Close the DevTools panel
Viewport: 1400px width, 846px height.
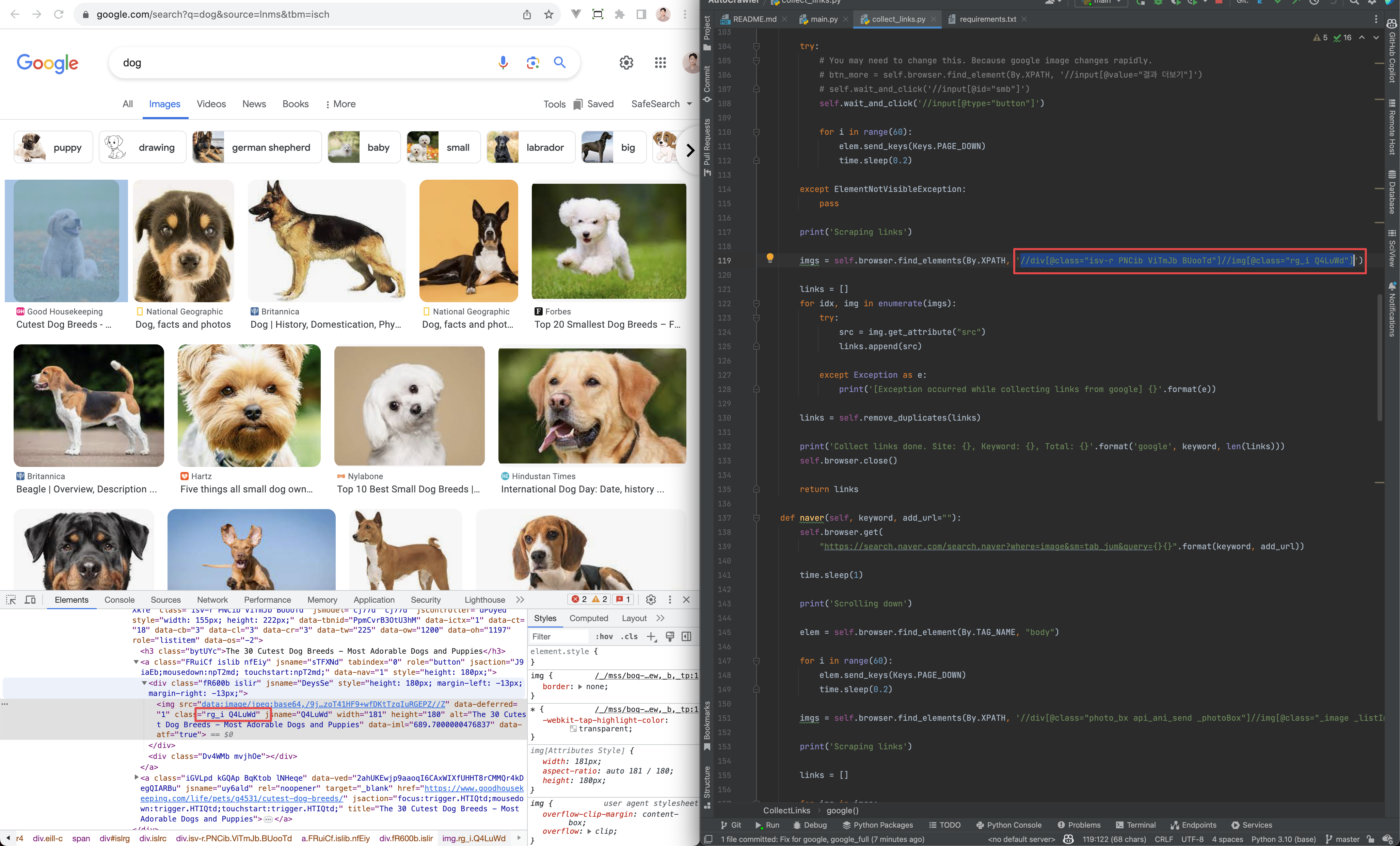point(686,600)
